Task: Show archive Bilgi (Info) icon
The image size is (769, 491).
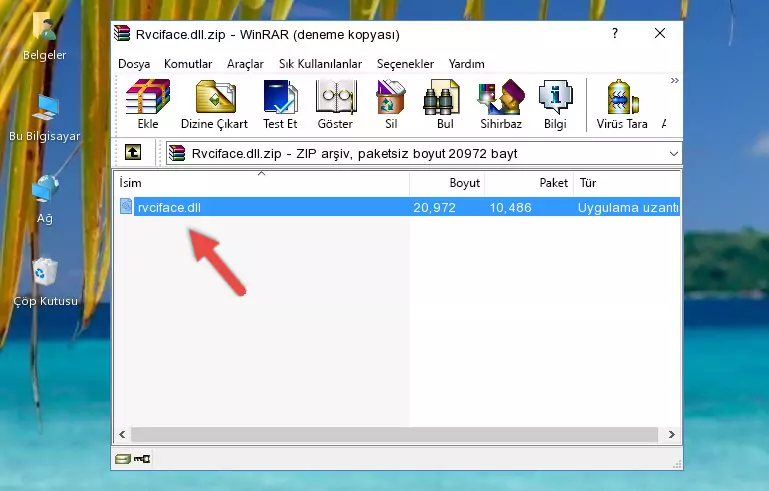Action: (555, 97)
